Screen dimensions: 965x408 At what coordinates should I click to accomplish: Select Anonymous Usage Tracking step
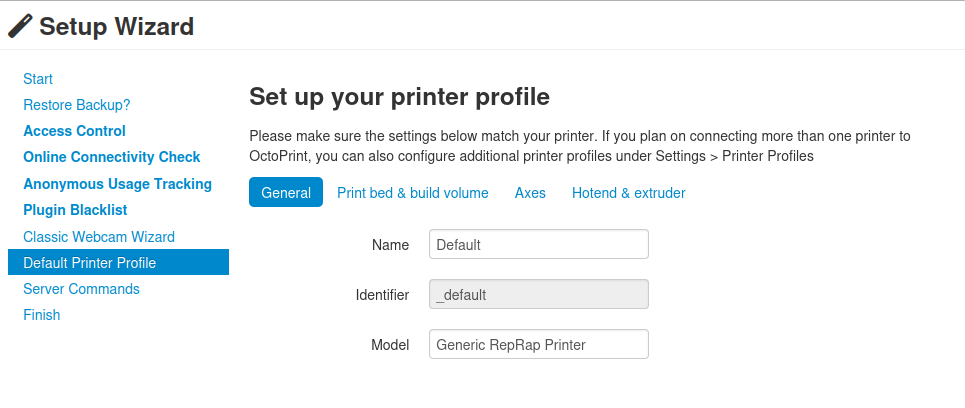[x=118, y=184]
